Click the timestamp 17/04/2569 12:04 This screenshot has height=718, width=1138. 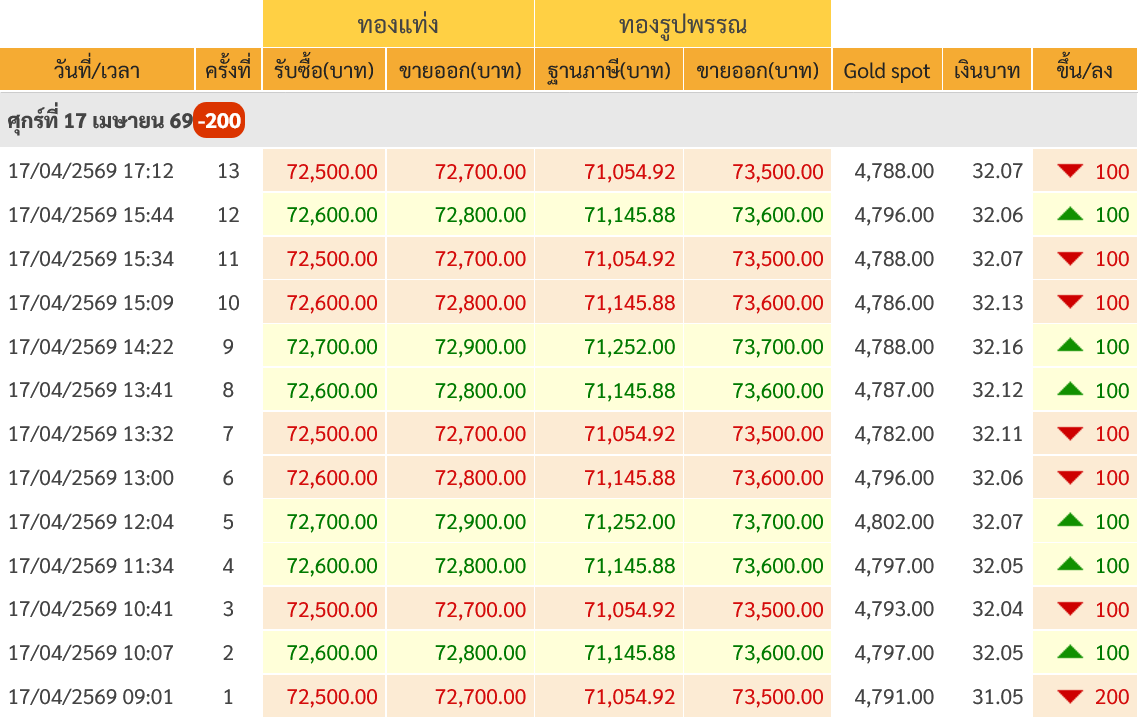(91, 521)
